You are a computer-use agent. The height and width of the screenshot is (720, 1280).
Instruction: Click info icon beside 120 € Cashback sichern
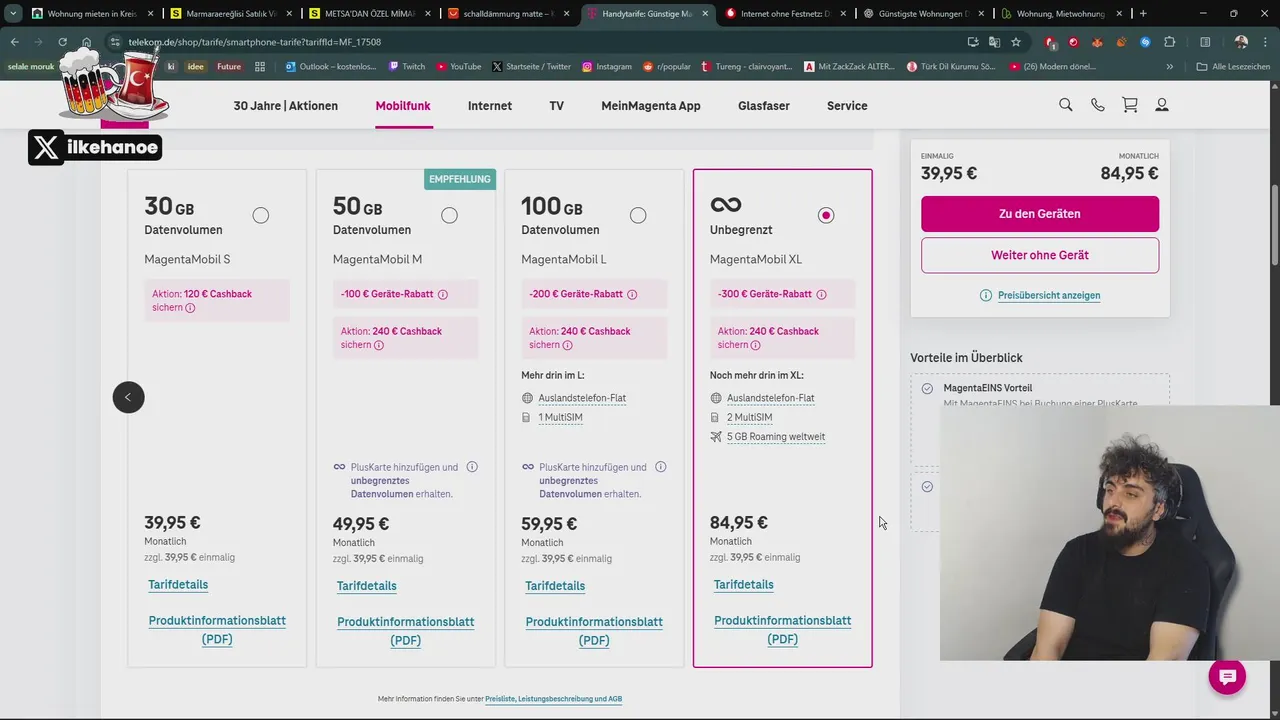coord(190,308)
